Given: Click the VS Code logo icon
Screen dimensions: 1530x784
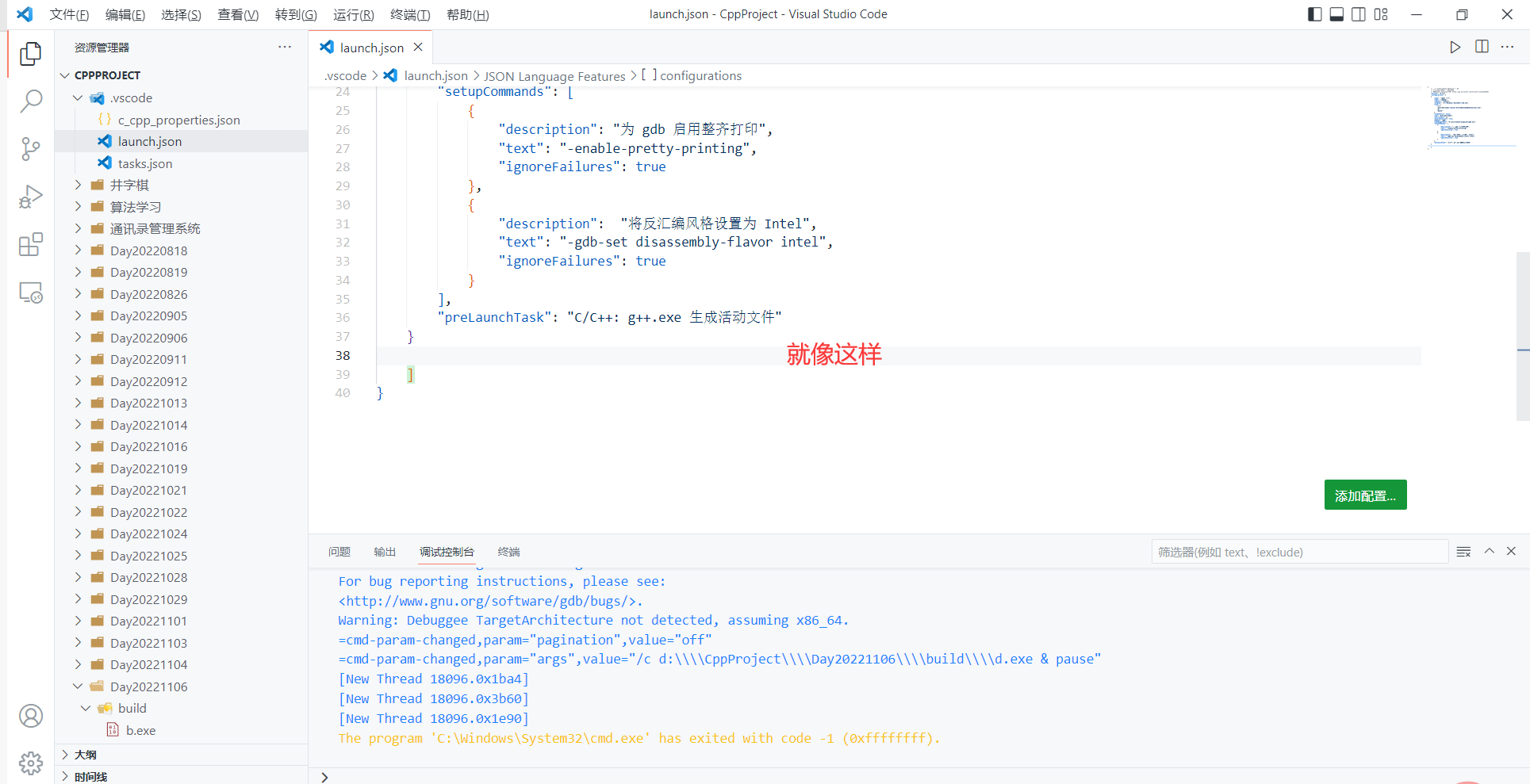Looking at the screenshot, I should tap(25, 14).
